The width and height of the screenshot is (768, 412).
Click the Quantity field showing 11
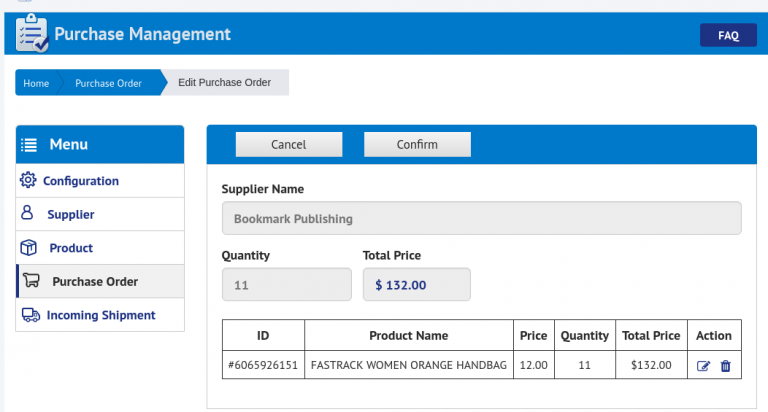click(287, 284)
